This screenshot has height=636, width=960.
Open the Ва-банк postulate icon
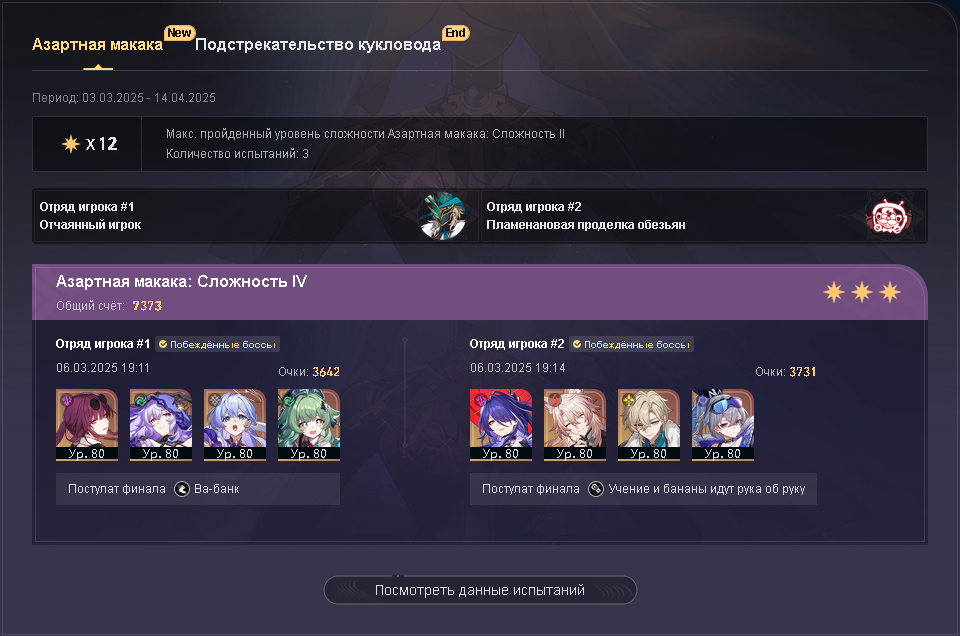pyautogui.click(x=182, y=489)
